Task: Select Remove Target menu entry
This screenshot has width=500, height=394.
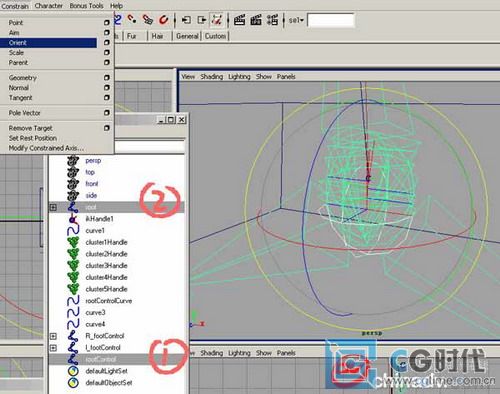Action: coord(30,128)
